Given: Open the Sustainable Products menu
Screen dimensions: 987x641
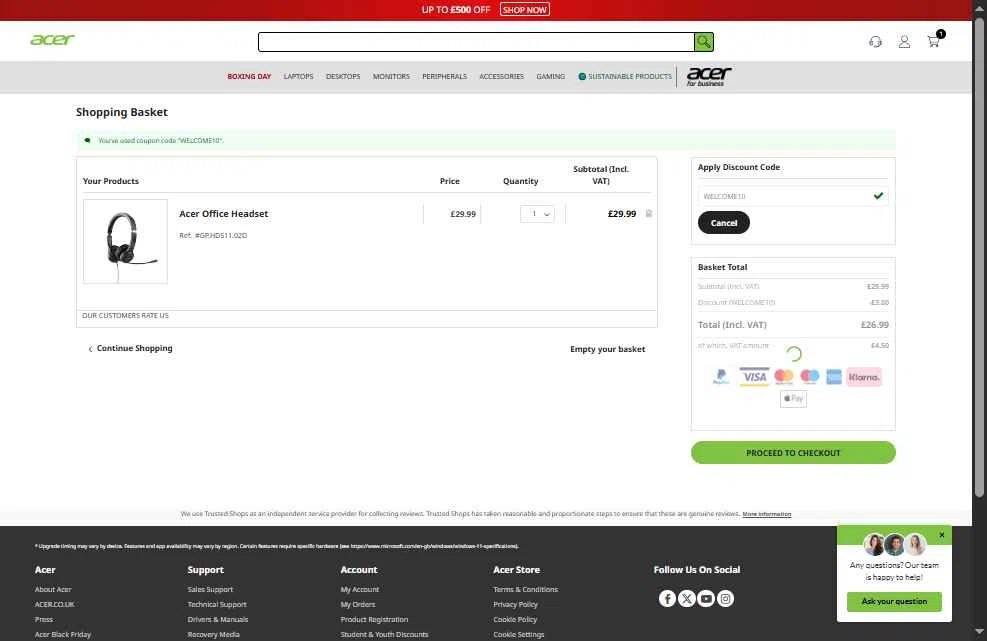Looking at the screenshot, I should click(625, 76).
